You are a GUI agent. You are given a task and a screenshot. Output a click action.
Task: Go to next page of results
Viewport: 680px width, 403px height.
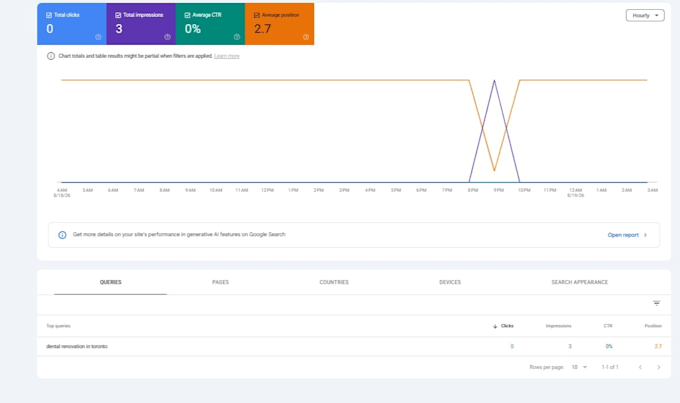pyautogui.click(x=659, y=367)
